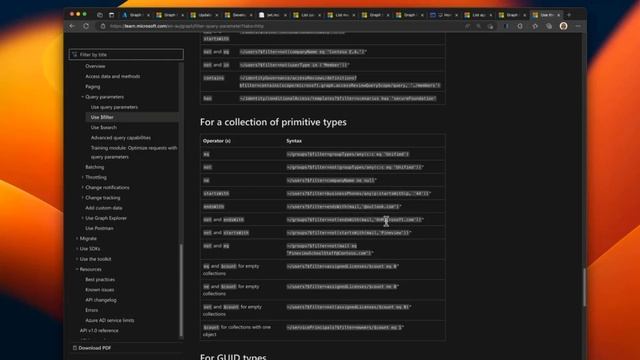Open the Known issues page
The image size is (640, 360).
point(100,290)
